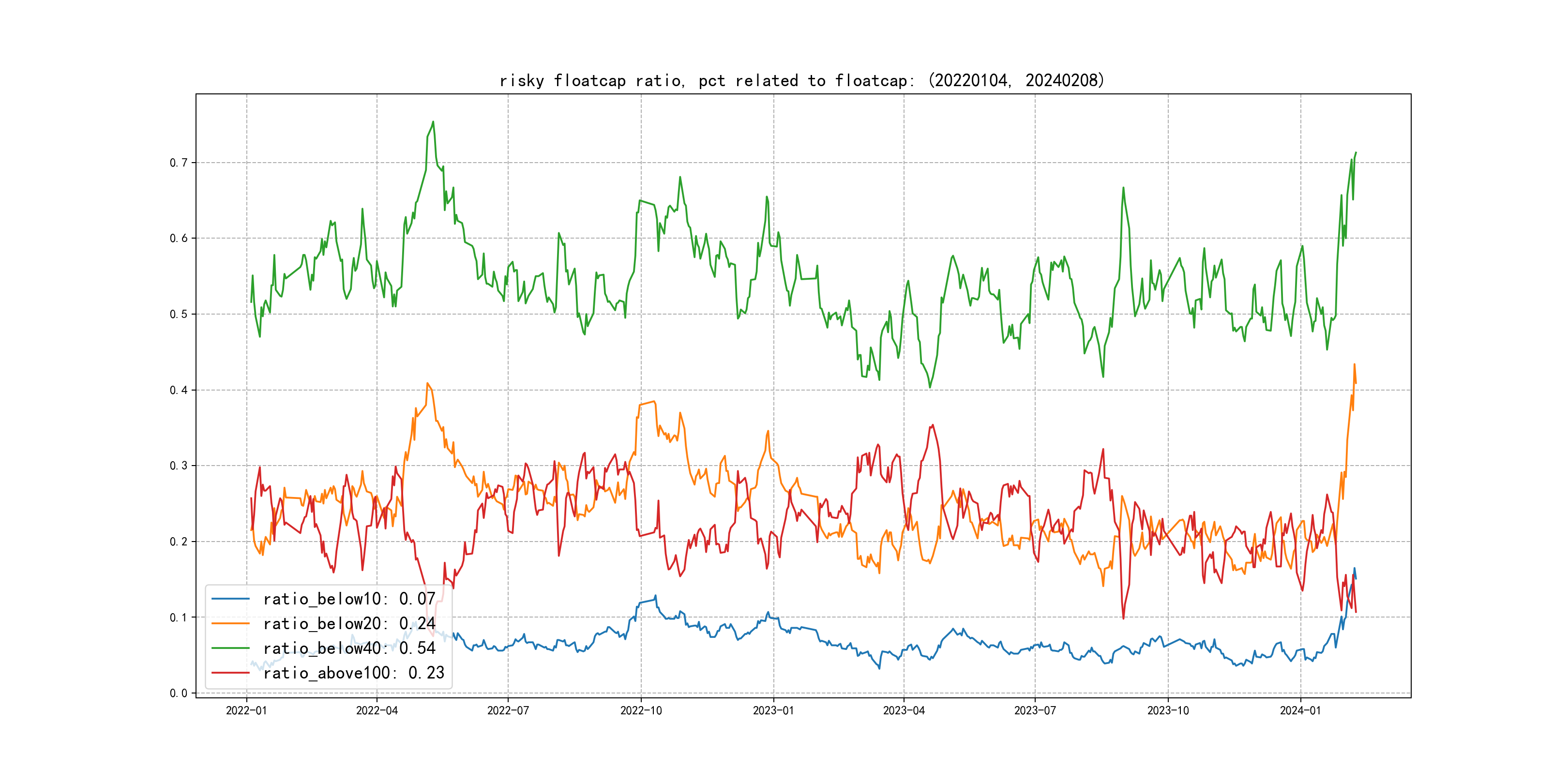Image resolution: width=1568 pixels, height=784 pixels.
Task: Click the red ratio_above100 legend line
Action: coord(230,673)
